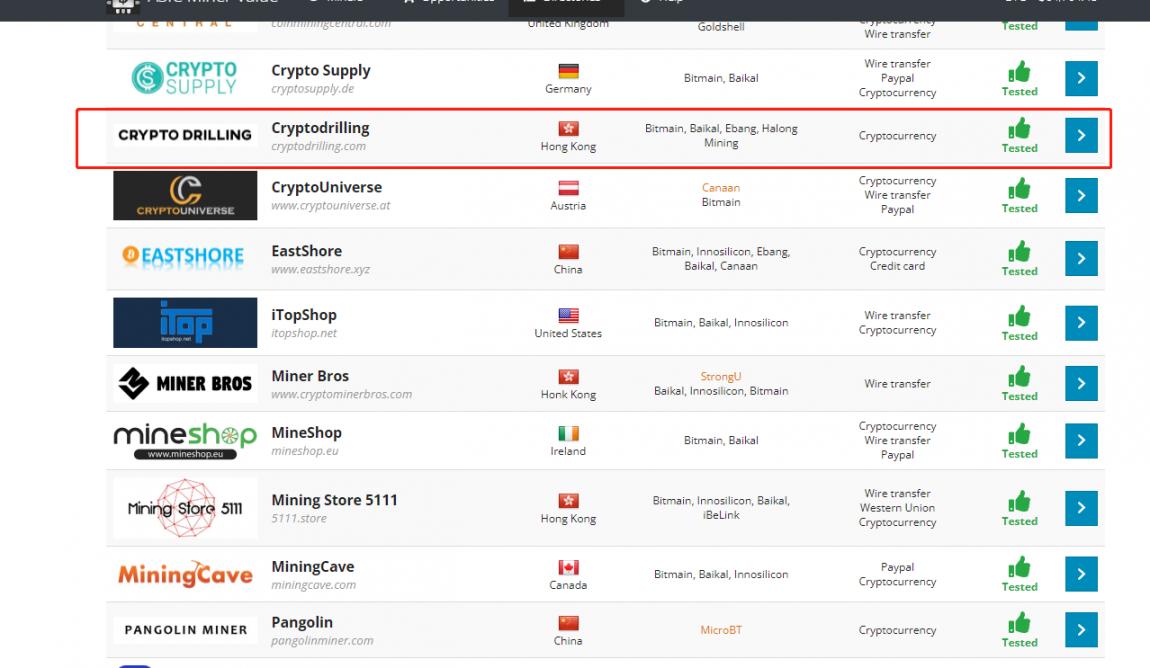Click the Mining Store 5111 logo
1150x668 pixels.
[185, 508]
